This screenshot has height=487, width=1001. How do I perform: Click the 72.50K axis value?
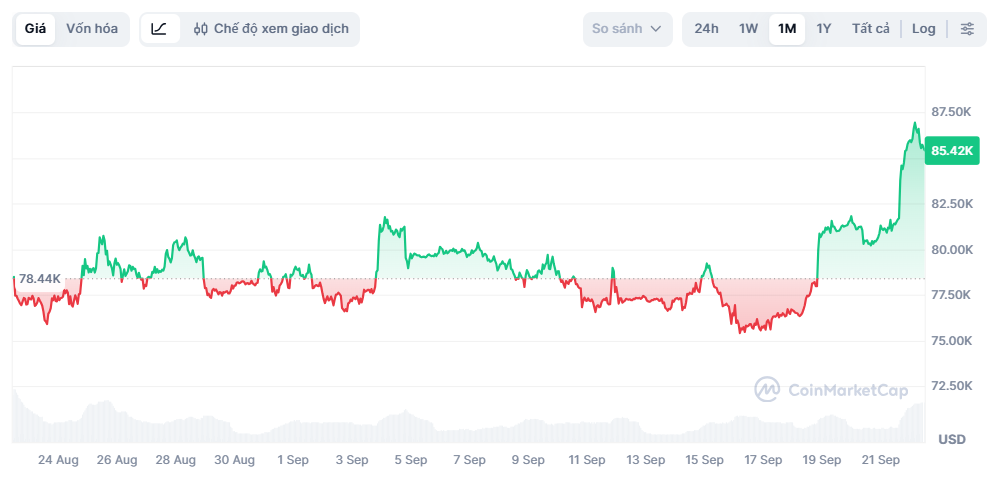(952, 386)
